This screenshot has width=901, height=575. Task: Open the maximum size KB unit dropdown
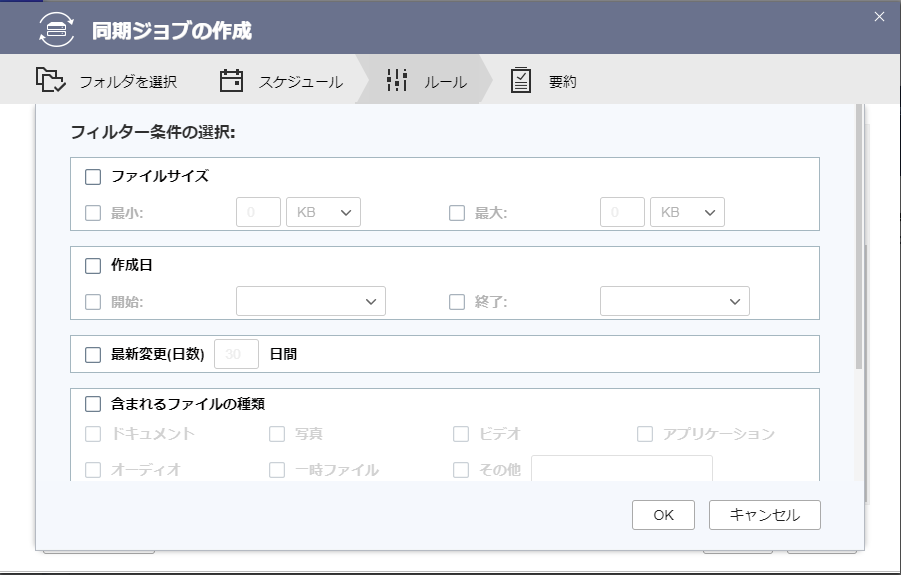[687, 213]
